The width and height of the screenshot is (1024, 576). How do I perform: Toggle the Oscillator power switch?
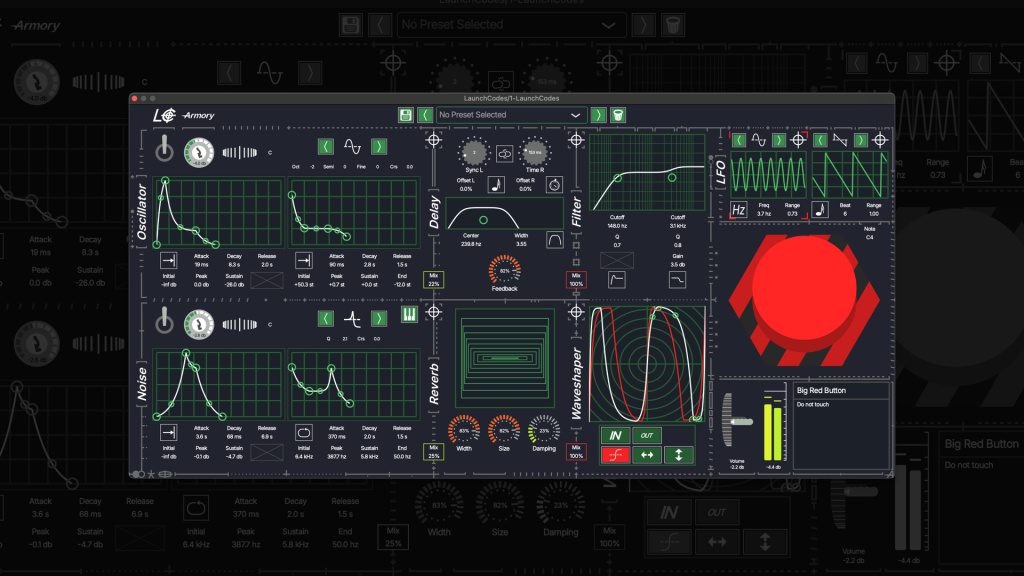pyautogui.click(x=164, y=150)
